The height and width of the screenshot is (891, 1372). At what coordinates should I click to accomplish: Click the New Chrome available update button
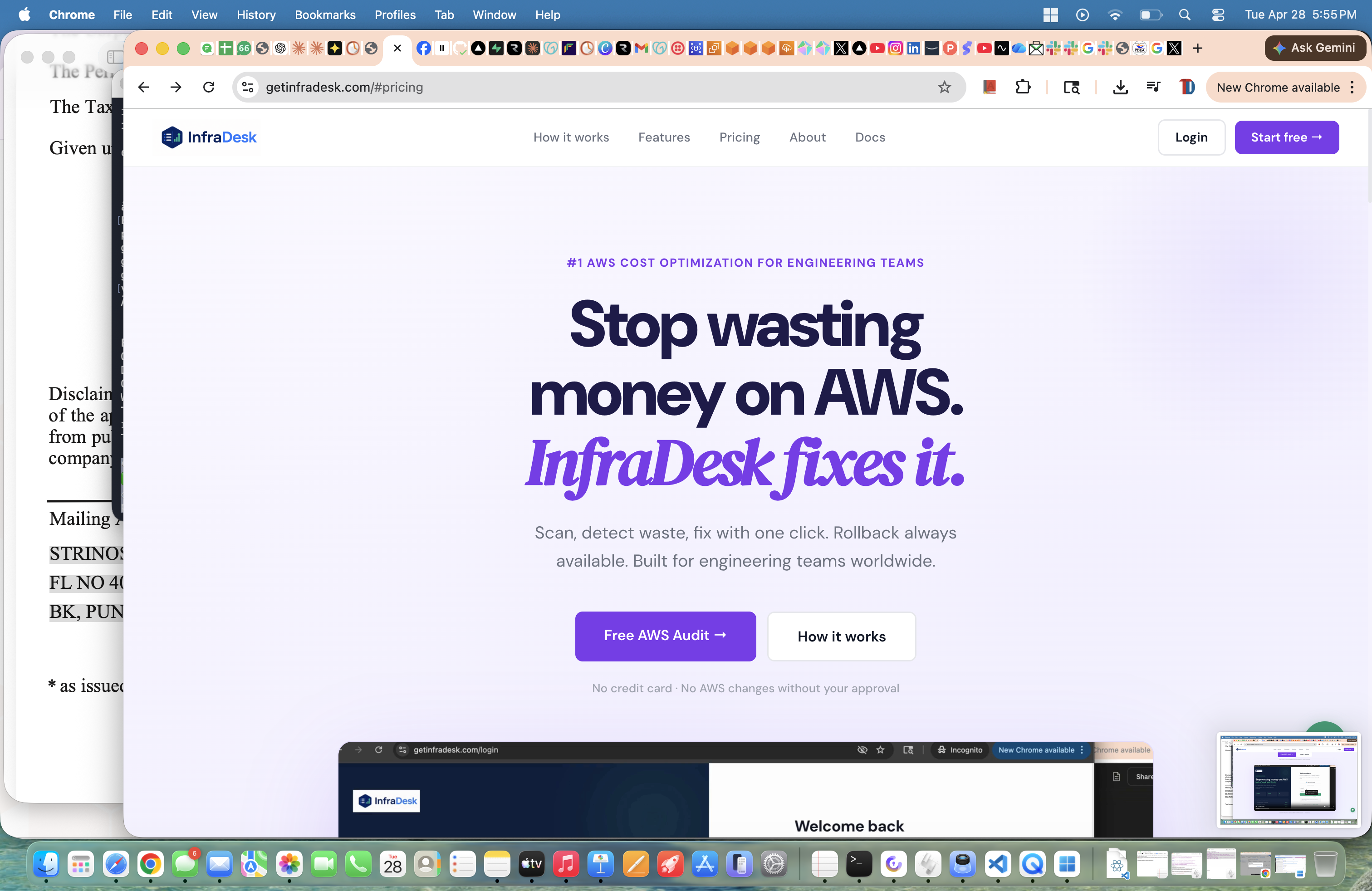pos(1278,87)
